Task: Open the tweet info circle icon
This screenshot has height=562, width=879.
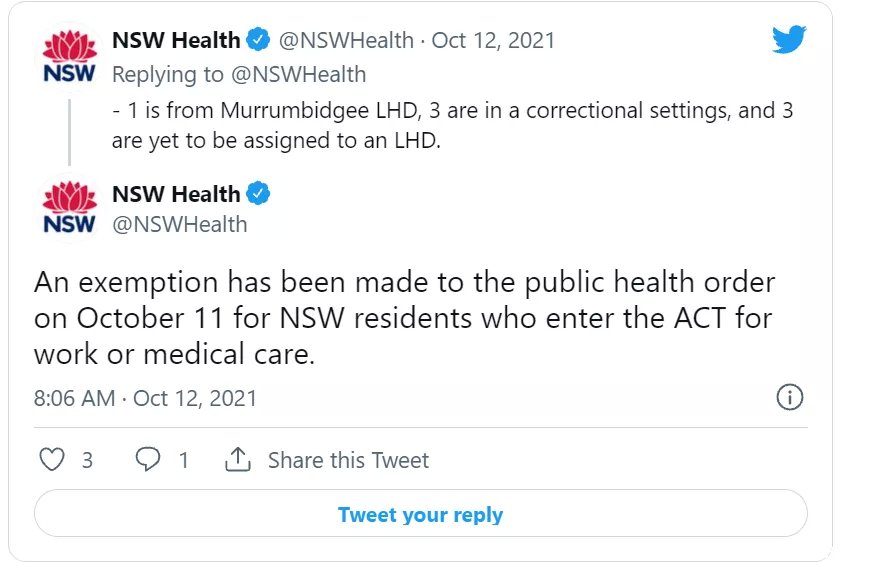Action: pos(789,397)
